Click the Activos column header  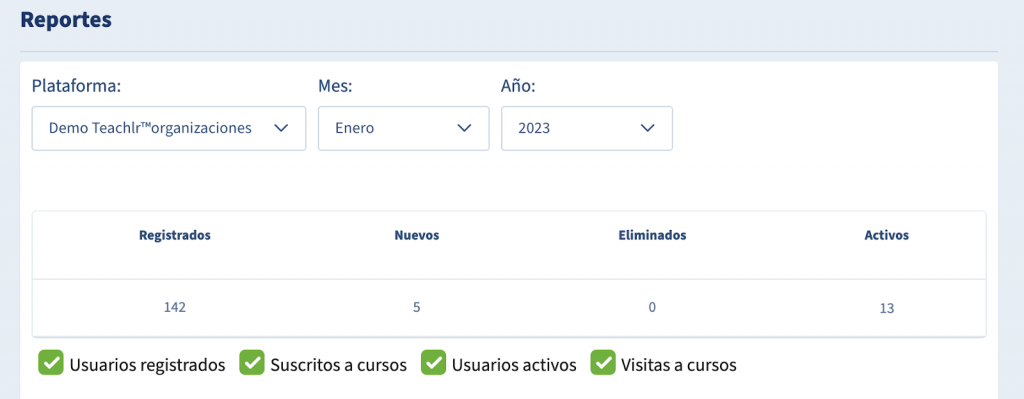click(886, 236)
